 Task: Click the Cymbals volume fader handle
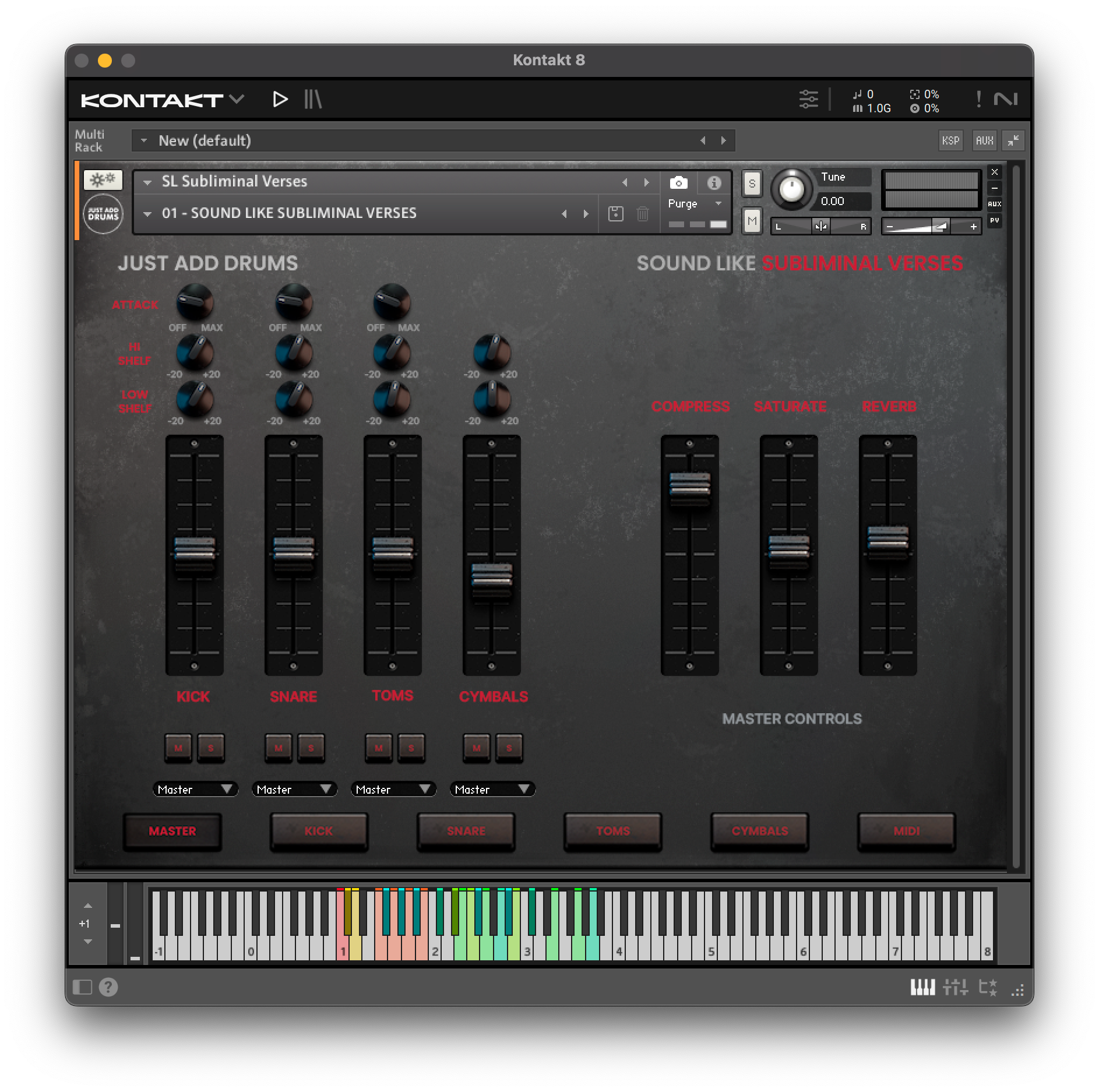492,580
